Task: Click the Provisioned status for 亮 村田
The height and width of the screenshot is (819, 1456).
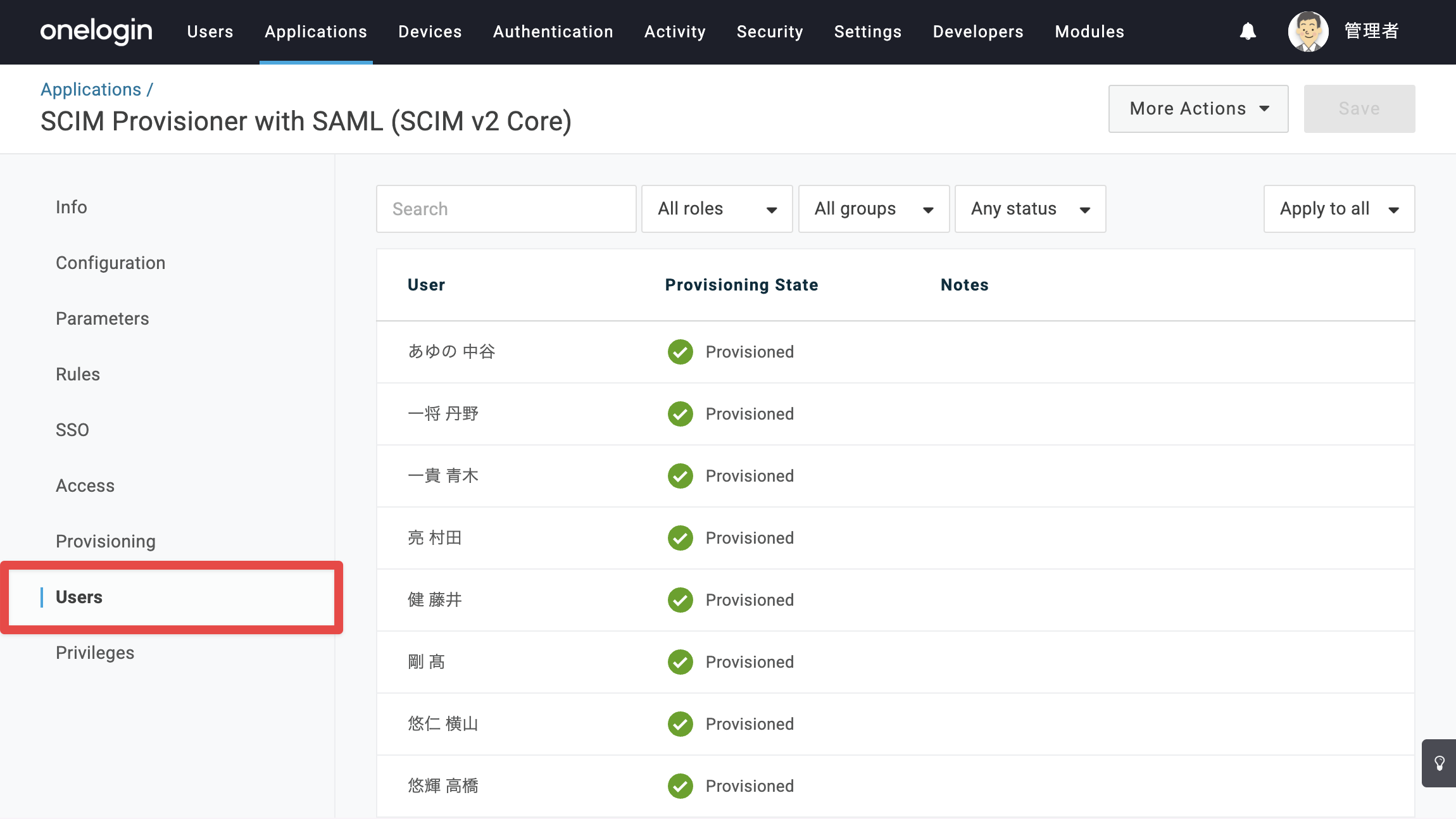Action: (x=750, y=538)
